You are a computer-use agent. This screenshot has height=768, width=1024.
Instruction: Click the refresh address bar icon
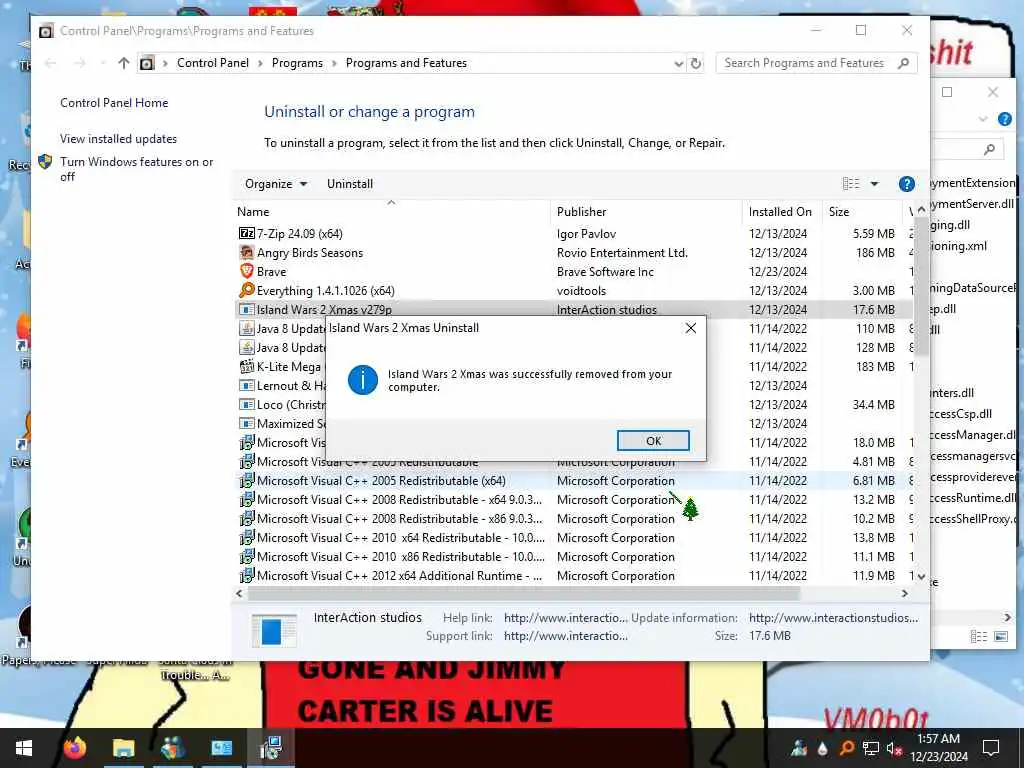tap(696, 63)
